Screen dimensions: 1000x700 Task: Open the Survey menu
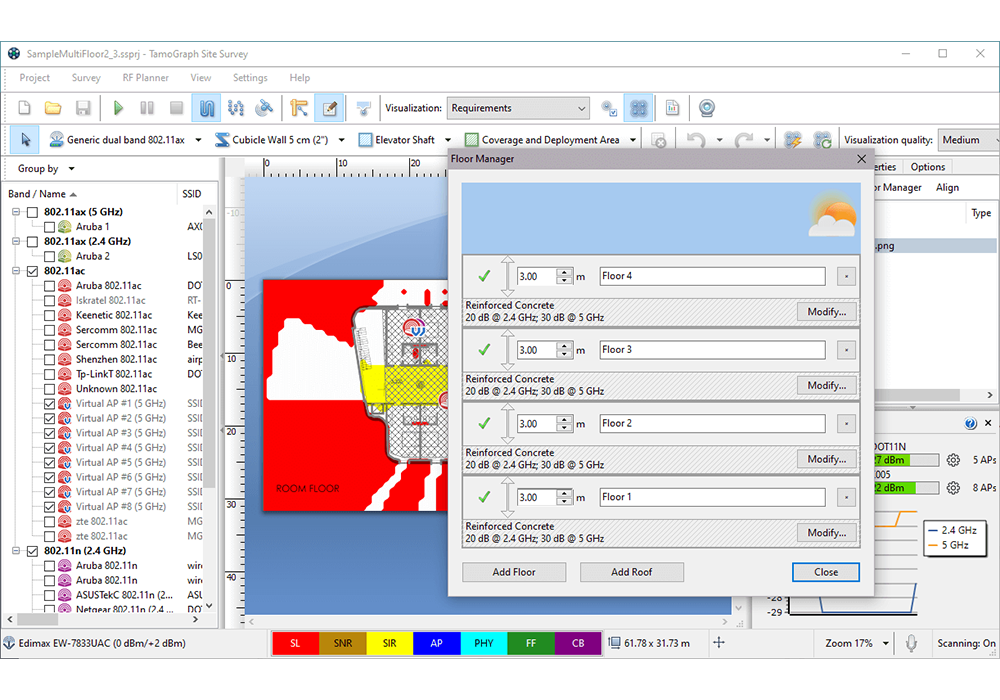coord(86,78)
